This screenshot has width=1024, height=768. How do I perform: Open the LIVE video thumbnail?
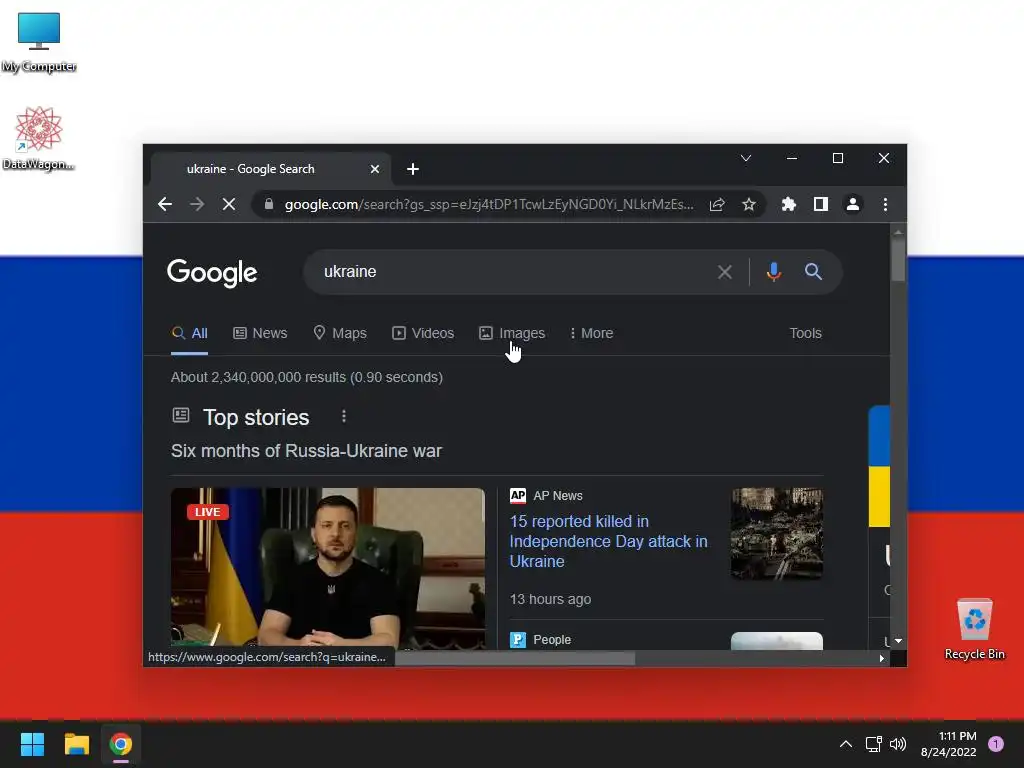click(x=328, y=568)
